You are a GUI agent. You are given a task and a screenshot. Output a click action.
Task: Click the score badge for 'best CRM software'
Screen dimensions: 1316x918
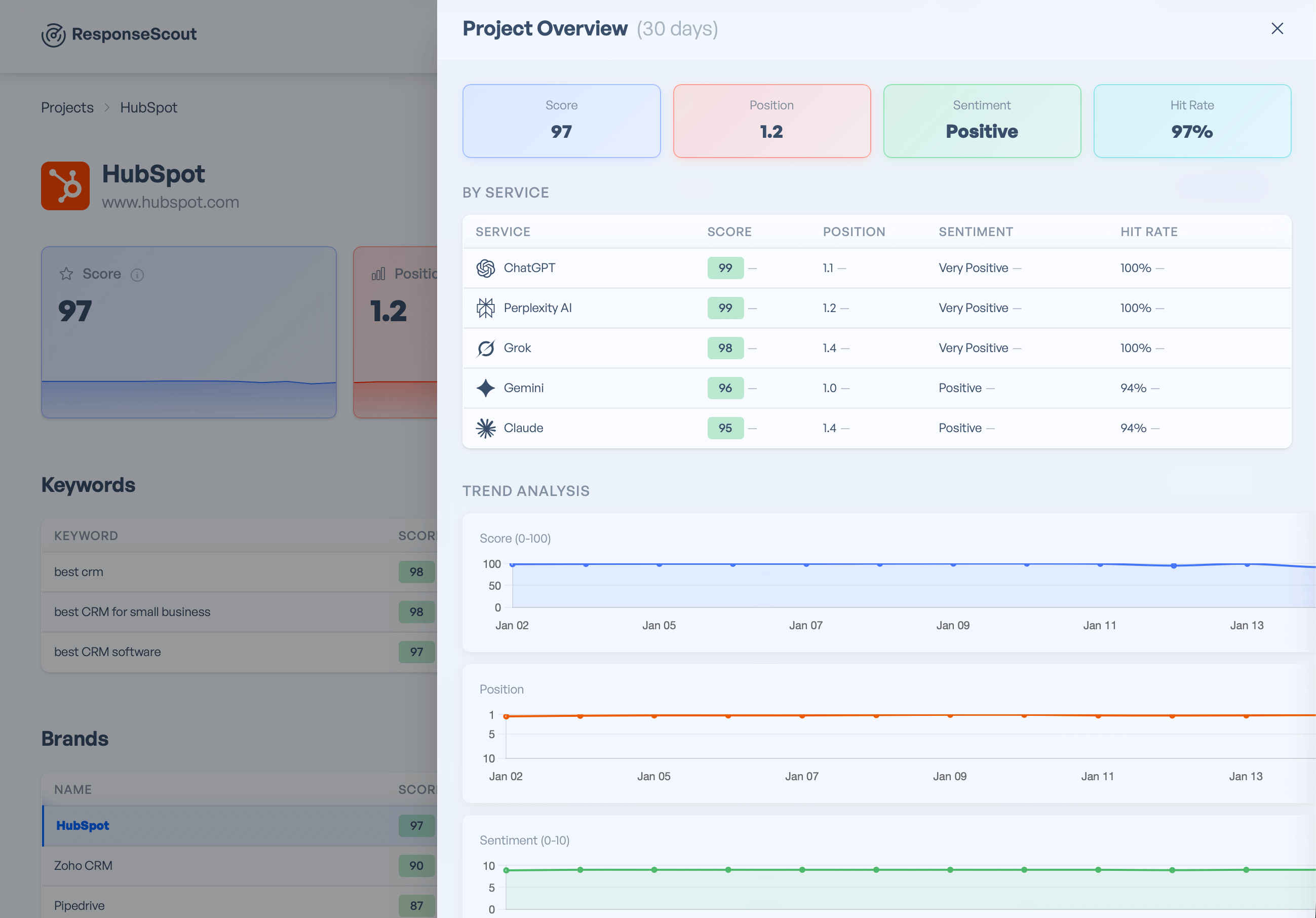tap(416, 652)
